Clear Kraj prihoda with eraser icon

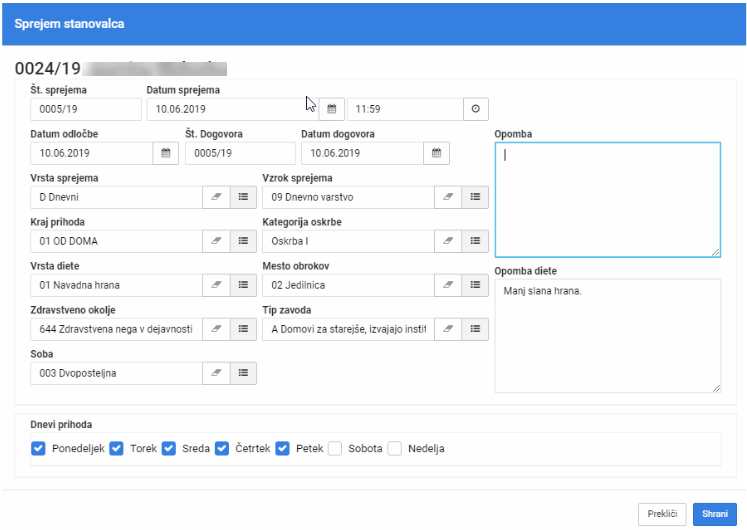point(216,241)
